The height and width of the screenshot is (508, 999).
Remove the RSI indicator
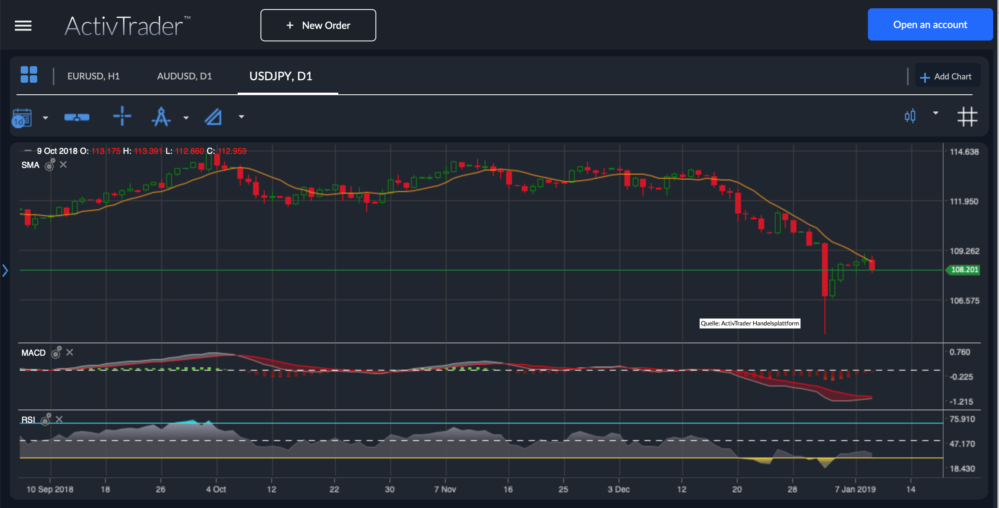click(59, 419)
